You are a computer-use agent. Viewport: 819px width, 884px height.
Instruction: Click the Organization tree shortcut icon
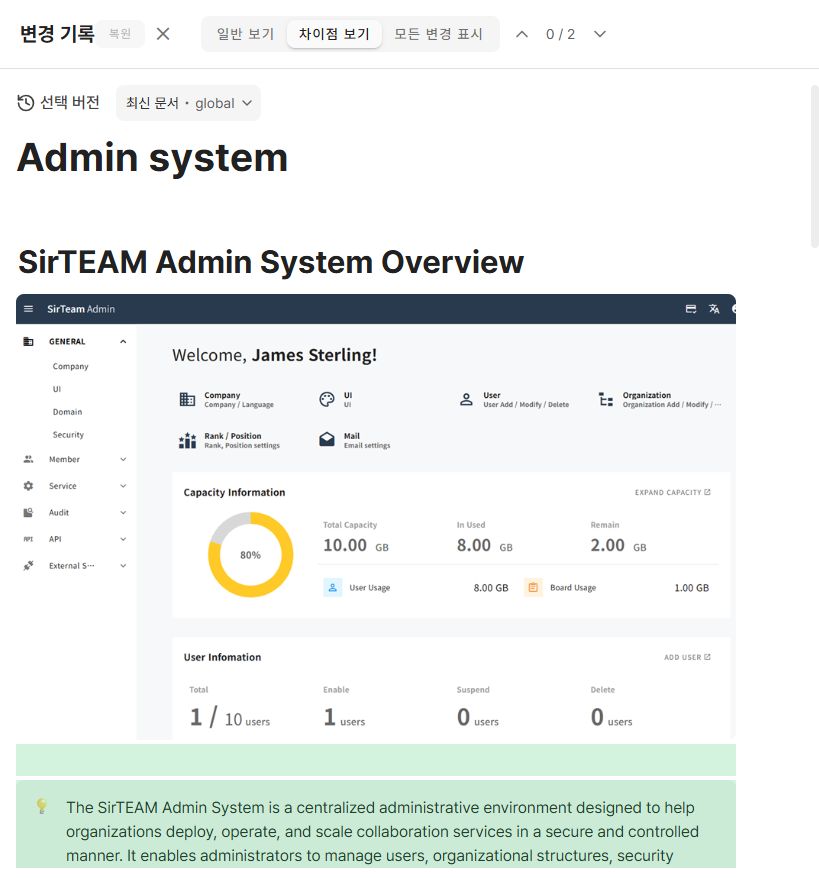[606, 400]
